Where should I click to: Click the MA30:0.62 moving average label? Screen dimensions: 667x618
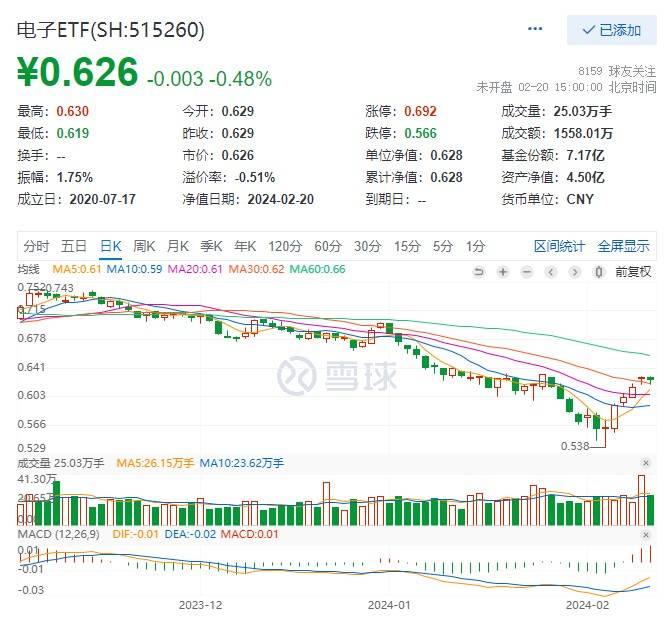click(257, 269)
